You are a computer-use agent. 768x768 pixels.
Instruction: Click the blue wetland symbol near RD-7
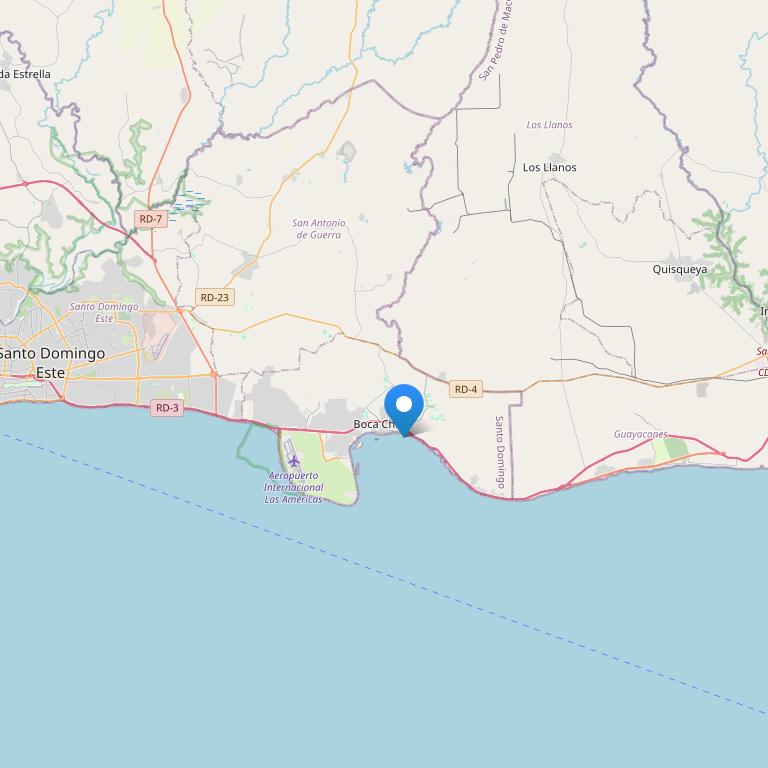[x=187, y=205]
